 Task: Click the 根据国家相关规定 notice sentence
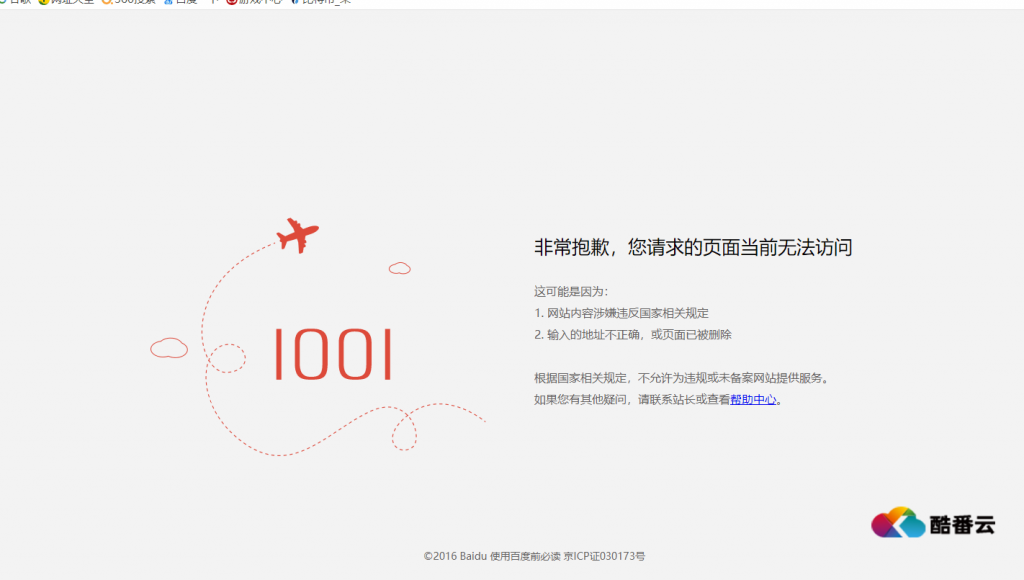coord(682,378)
